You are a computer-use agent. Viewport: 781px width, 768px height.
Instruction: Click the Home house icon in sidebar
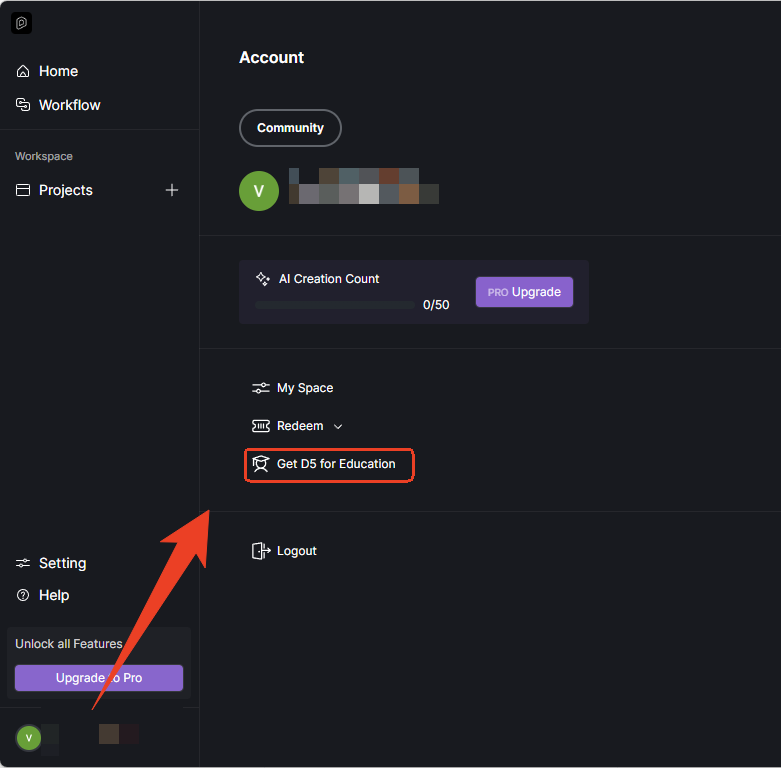pyautogui.click(x=23, y=72)
